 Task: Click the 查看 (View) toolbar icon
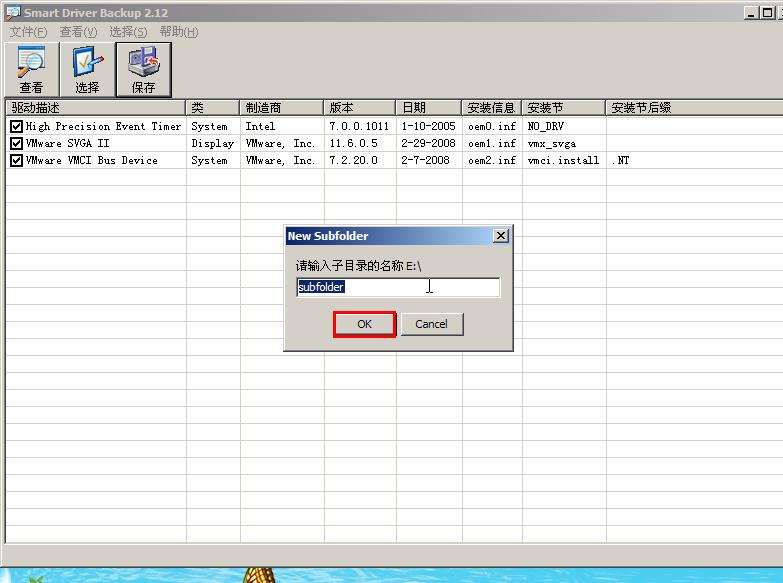click(31, 69)
